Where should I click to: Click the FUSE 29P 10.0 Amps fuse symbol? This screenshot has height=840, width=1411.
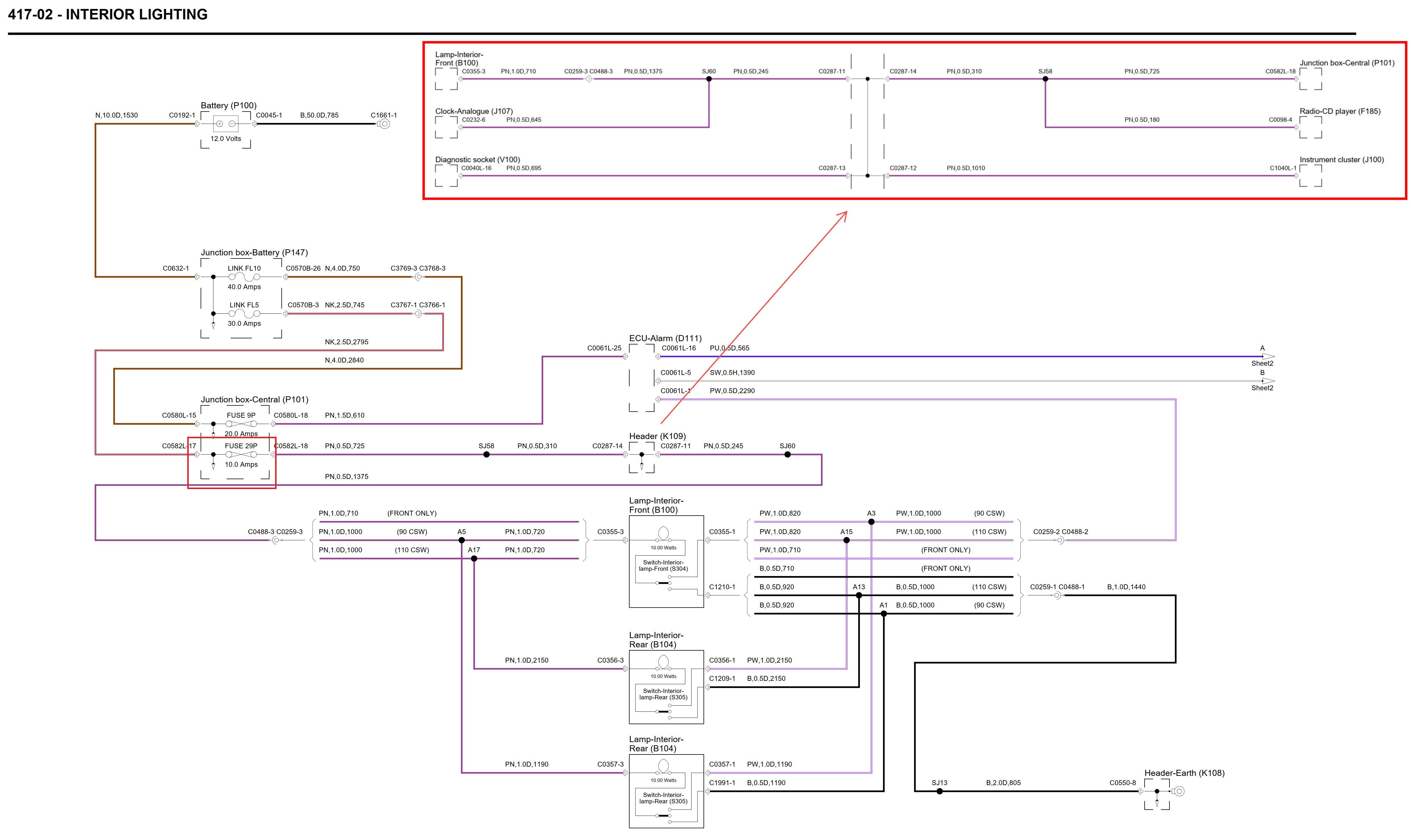pos(241,455)
